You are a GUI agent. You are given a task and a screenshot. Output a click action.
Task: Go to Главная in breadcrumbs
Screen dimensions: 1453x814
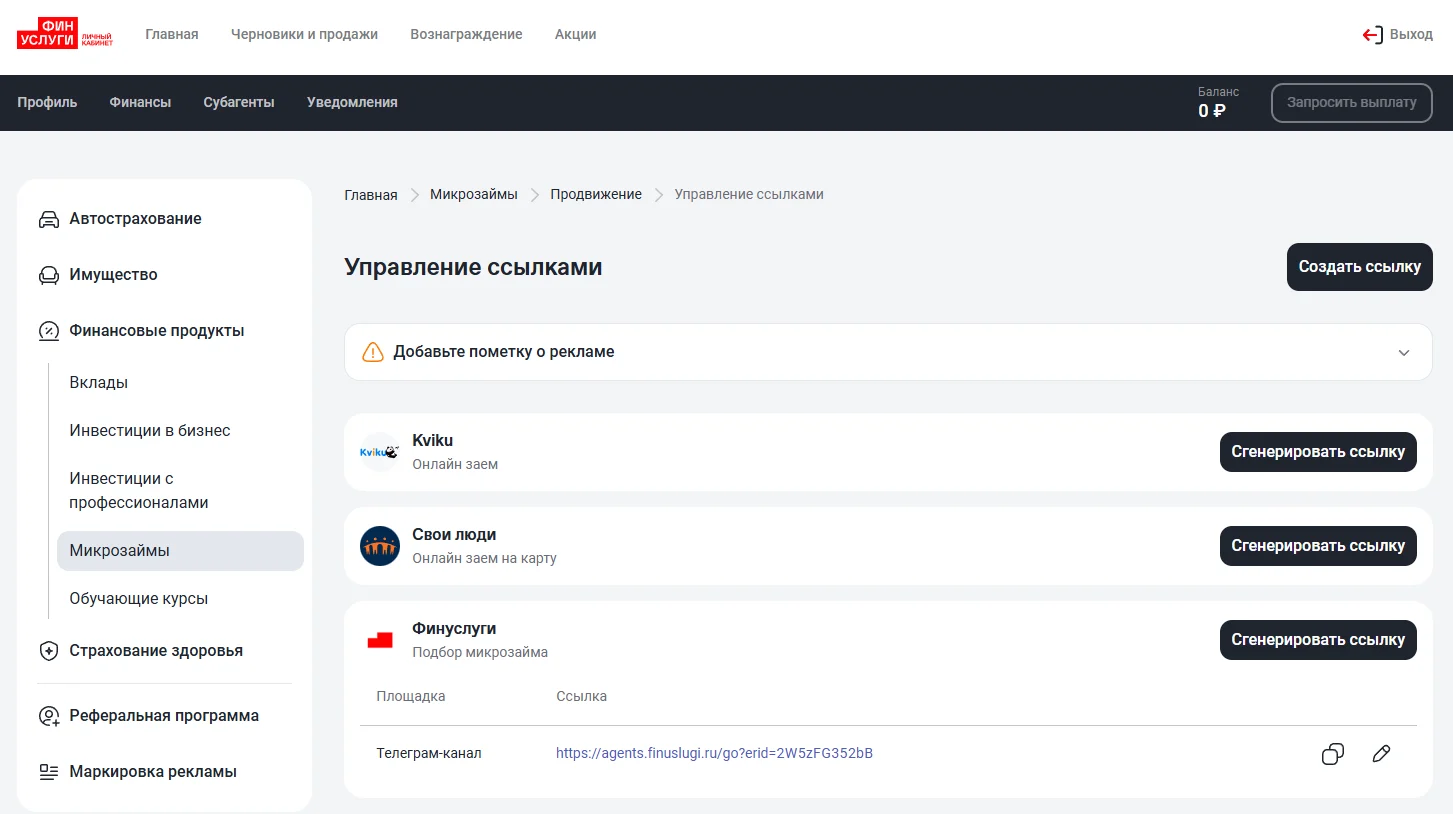371,195
